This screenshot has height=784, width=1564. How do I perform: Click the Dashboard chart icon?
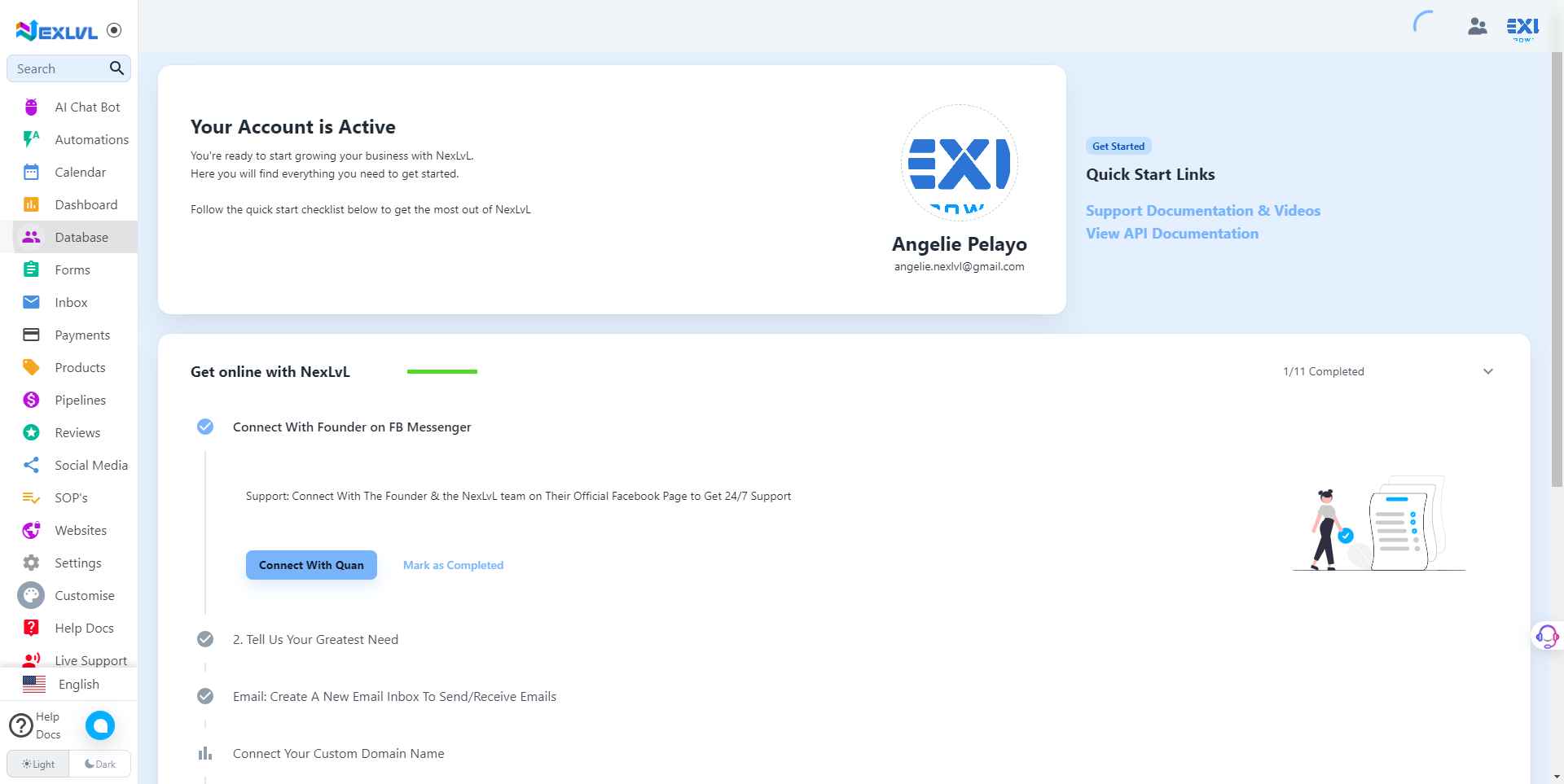[x=31, y=204]
